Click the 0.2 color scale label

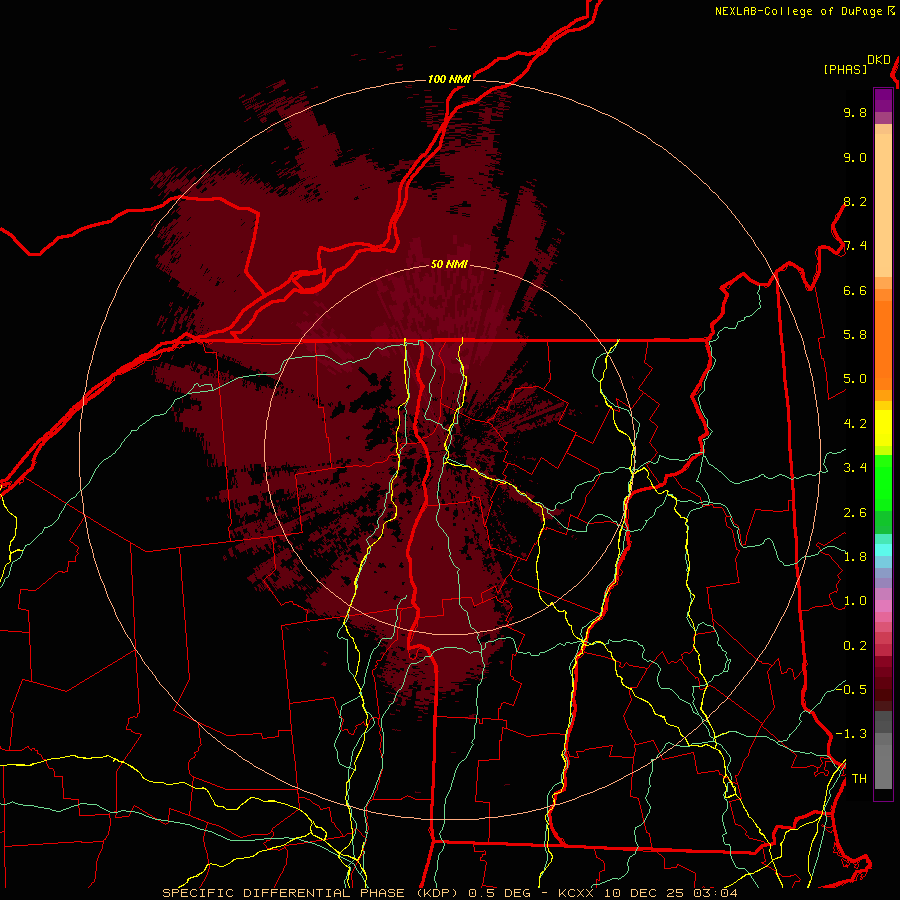[855, 646]
